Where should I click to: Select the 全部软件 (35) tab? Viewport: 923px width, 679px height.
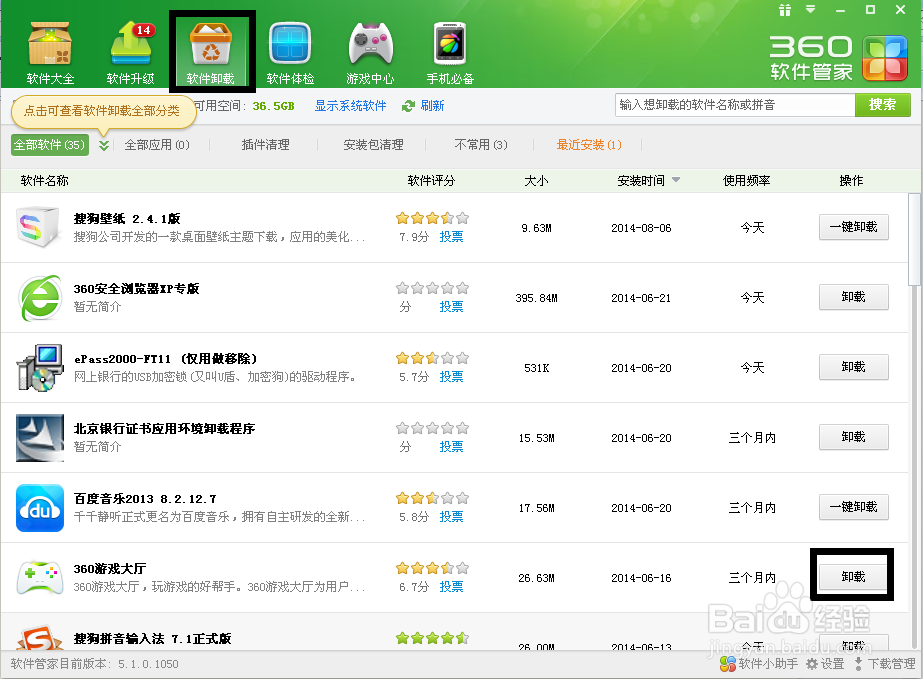(49, 145)
